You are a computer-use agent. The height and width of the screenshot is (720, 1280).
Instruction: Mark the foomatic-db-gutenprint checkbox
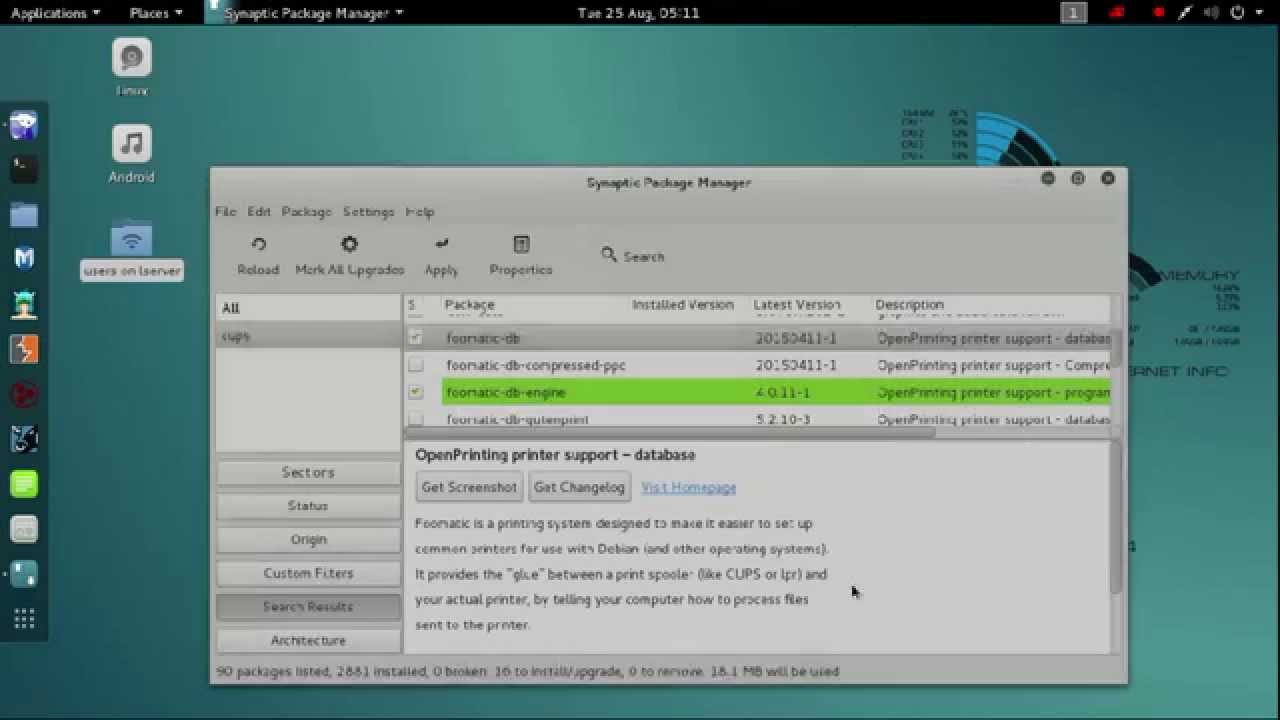(415, 419)
